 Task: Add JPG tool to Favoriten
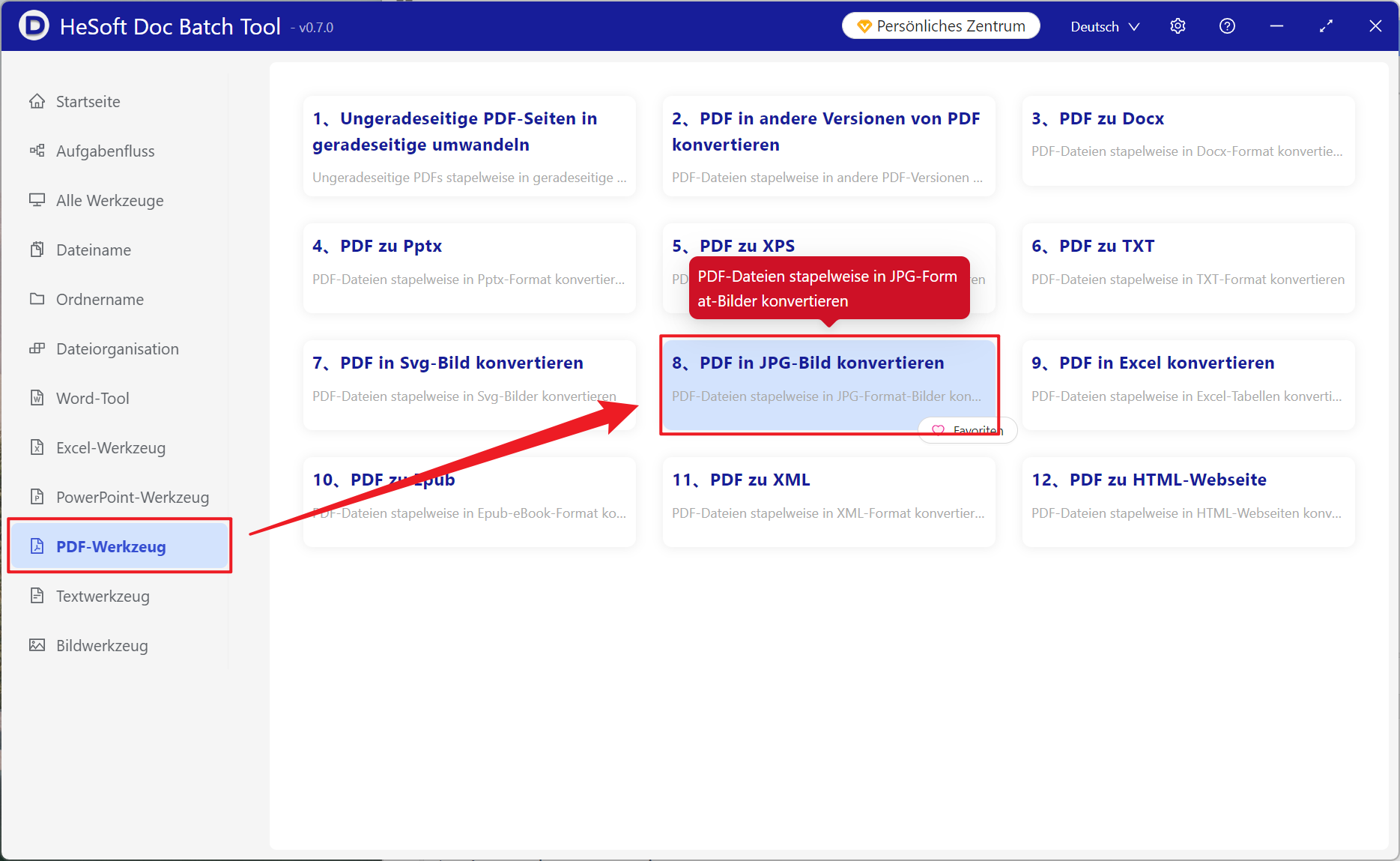click(x=968, y=430)
